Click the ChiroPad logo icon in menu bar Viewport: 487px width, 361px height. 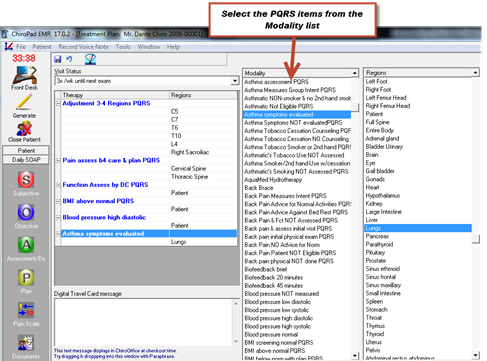tap(9, 47)
